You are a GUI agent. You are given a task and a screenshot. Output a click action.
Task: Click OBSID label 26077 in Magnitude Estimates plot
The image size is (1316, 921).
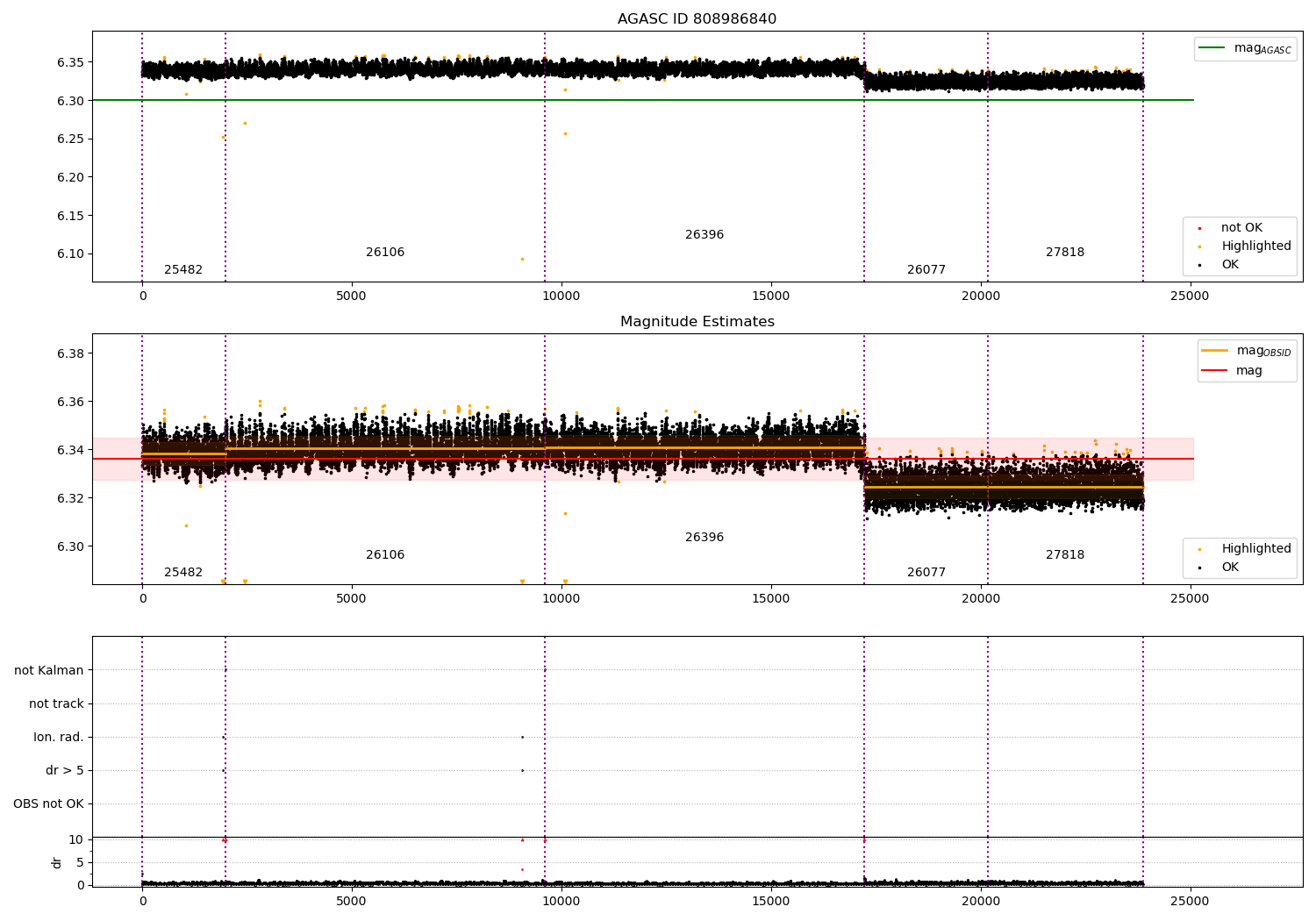click(926, 573)
